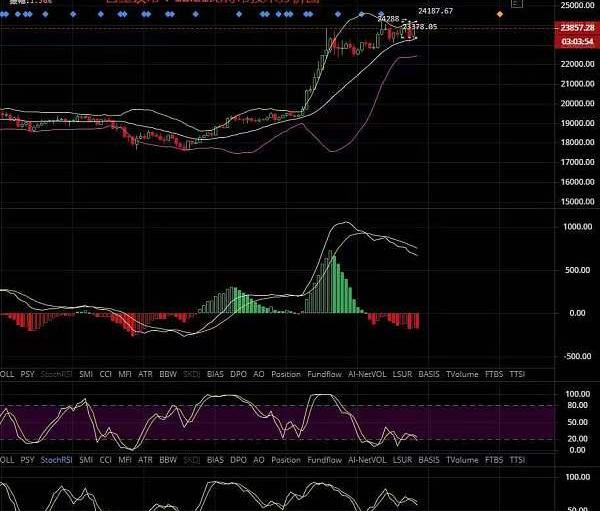Select TVolume tab in the bottom indicator row

tap(462, 459)
